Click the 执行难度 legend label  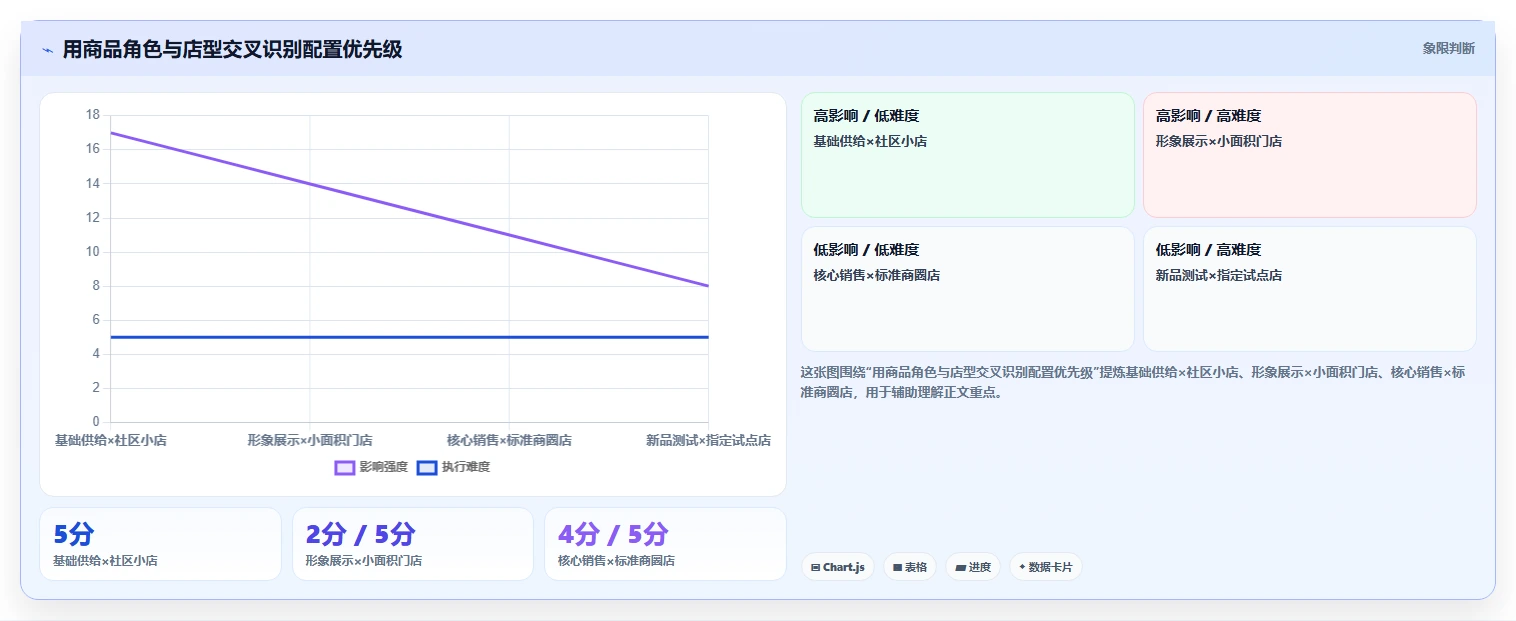pos(466,467)
